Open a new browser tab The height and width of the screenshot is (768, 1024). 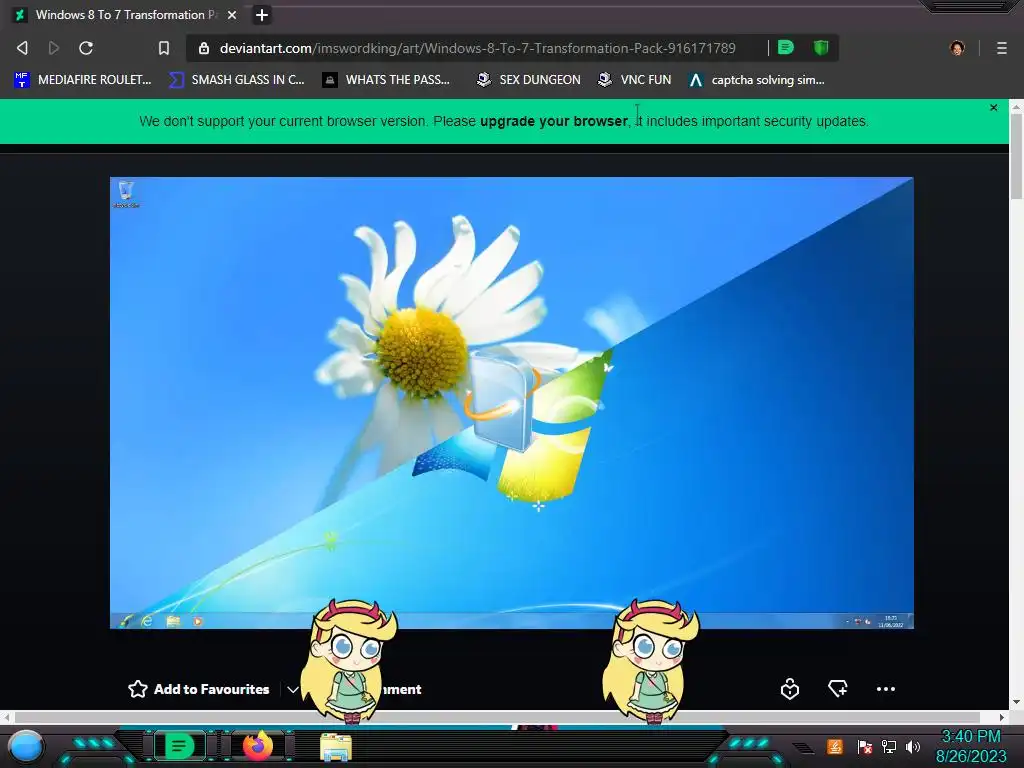pyautogui.click(x=262, y=14)
